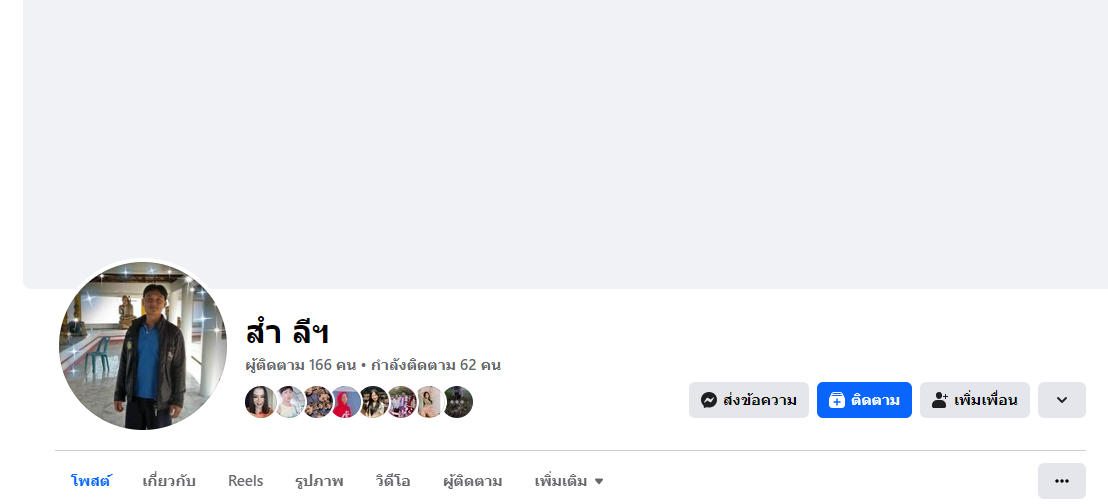The image size is (1108, 504).
Task: Open the first follower avatar thumbnail
Action: (260, 402)
